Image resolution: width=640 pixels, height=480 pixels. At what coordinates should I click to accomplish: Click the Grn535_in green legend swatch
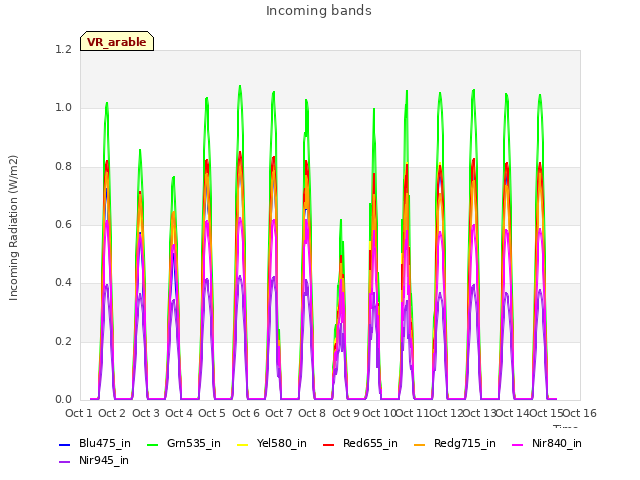[152, 444]
